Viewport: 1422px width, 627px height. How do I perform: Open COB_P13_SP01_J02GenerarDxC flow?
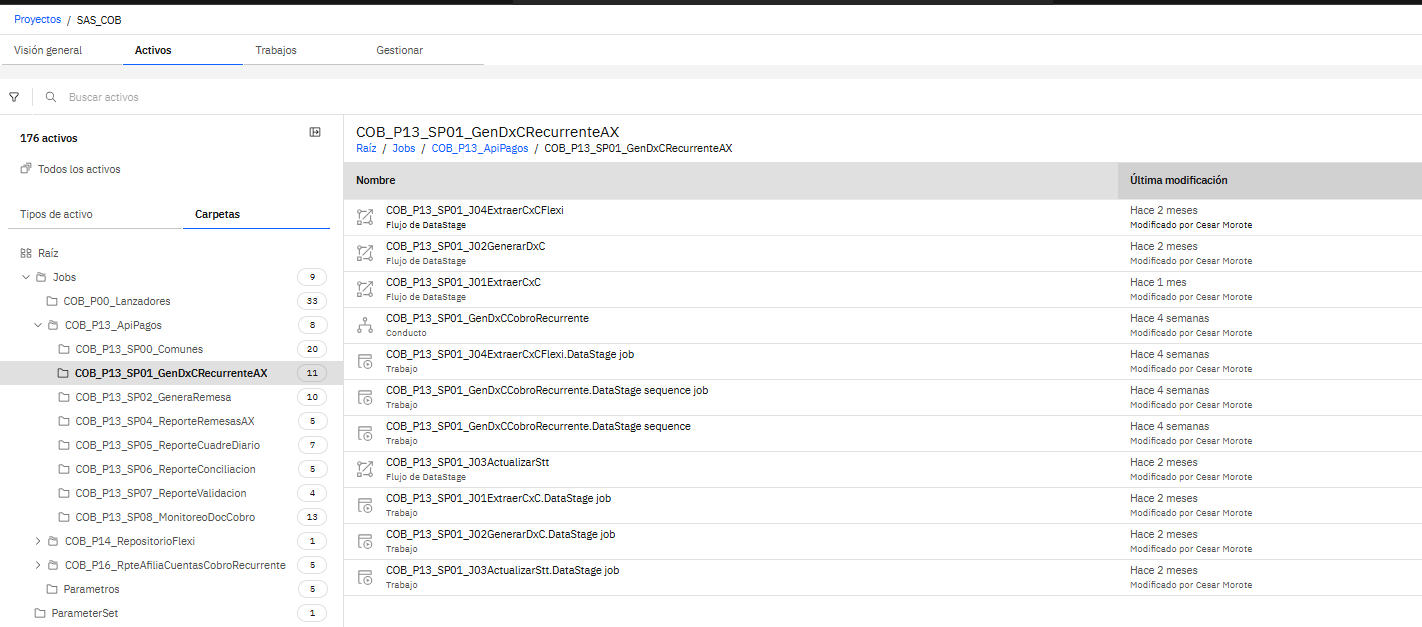click(x=465, y=246)
